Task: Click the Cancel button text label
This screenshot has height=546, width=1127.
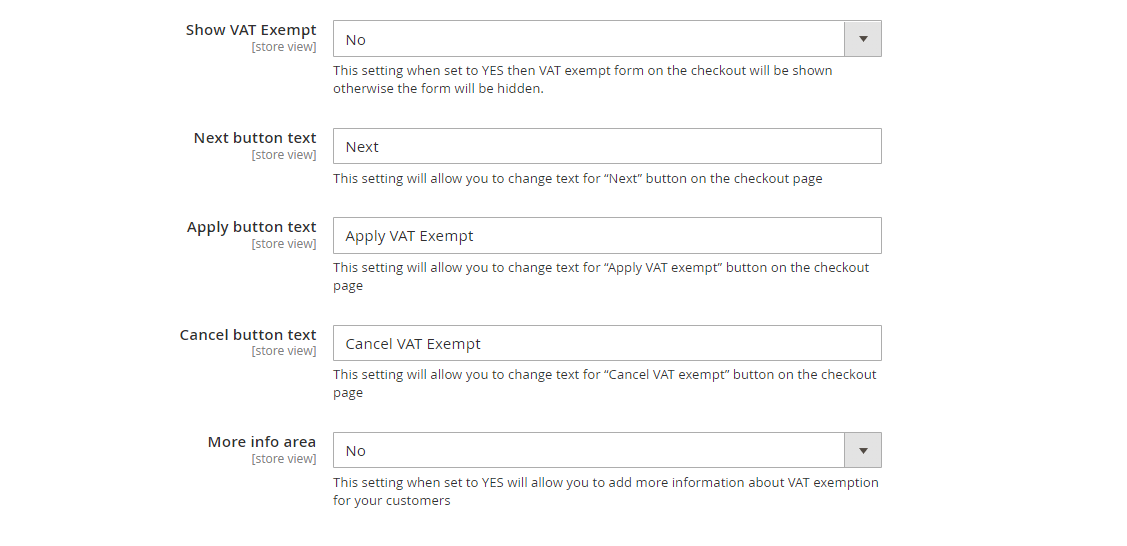Action: click(248, 335)
